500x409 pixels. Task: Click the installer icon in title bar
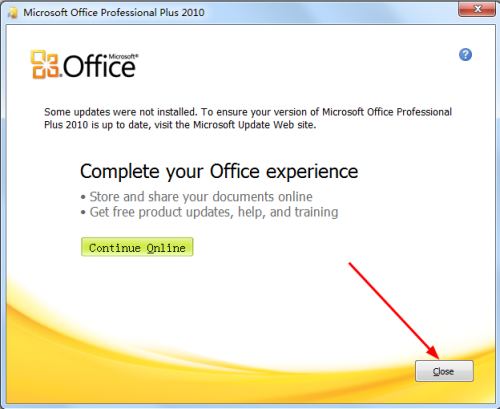click(13, 13)
